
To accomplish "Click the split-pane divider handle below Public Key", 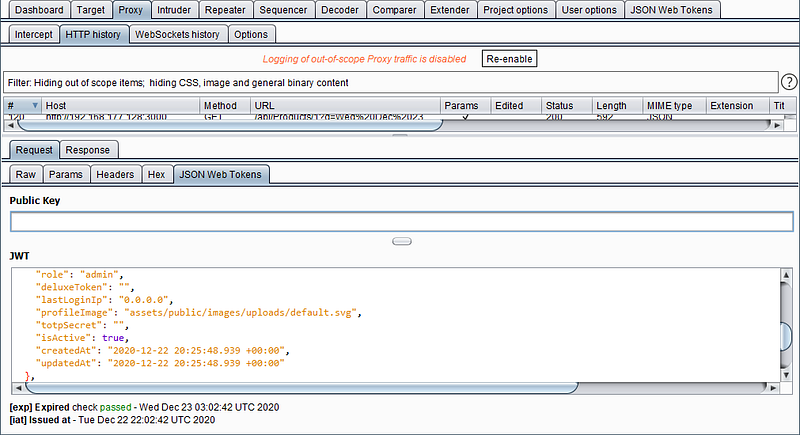I will 402,241.
